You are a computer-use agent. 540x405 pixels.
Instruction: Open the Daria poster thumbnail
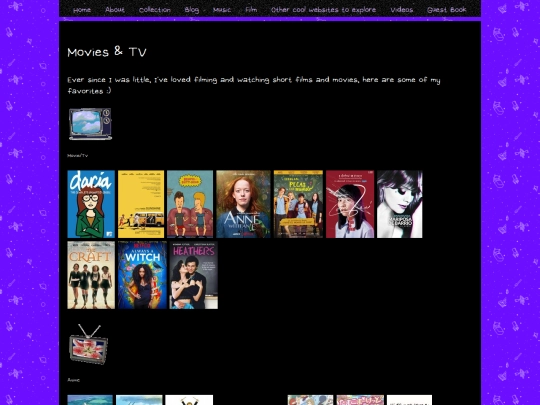tap(91, 204)
